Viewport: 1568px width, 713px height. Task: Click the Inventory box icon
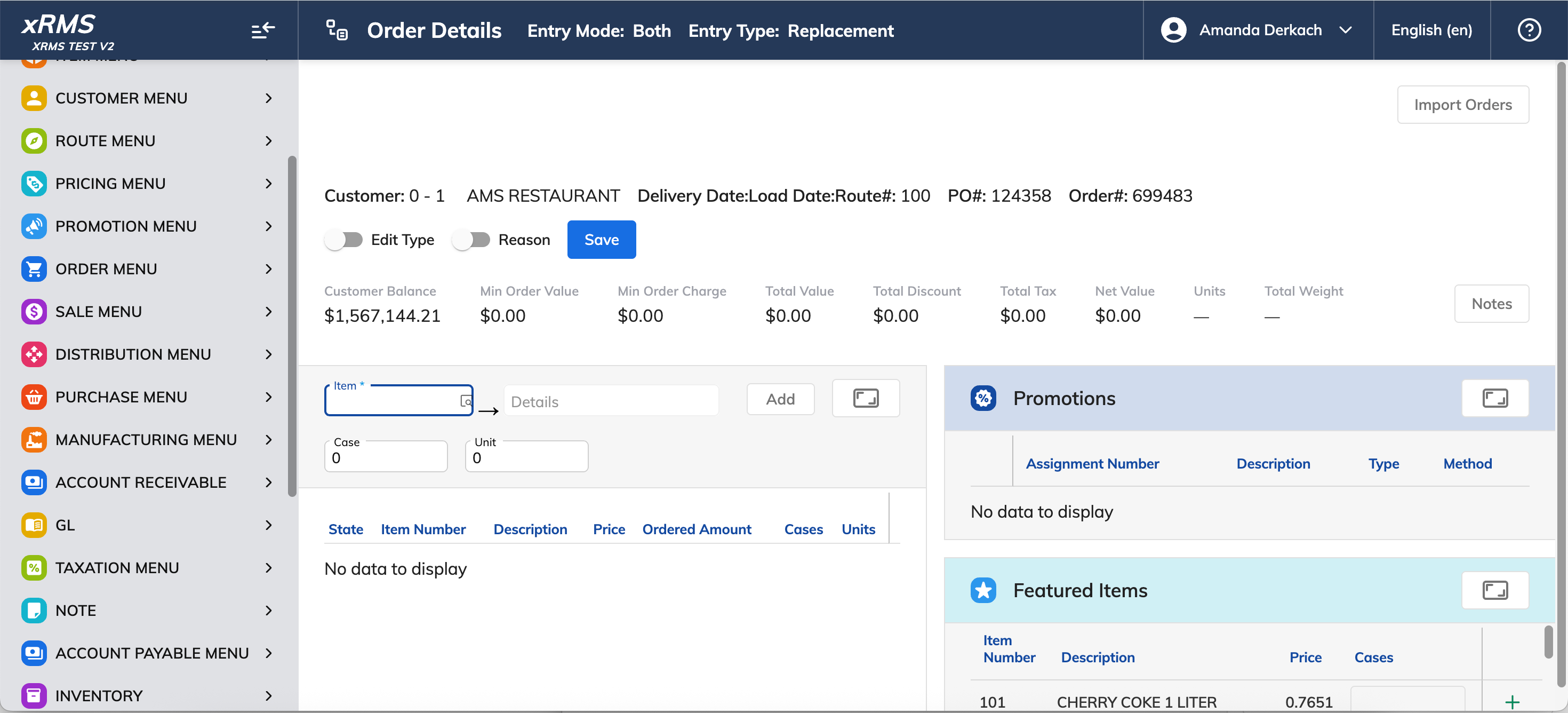pos(34,695)
